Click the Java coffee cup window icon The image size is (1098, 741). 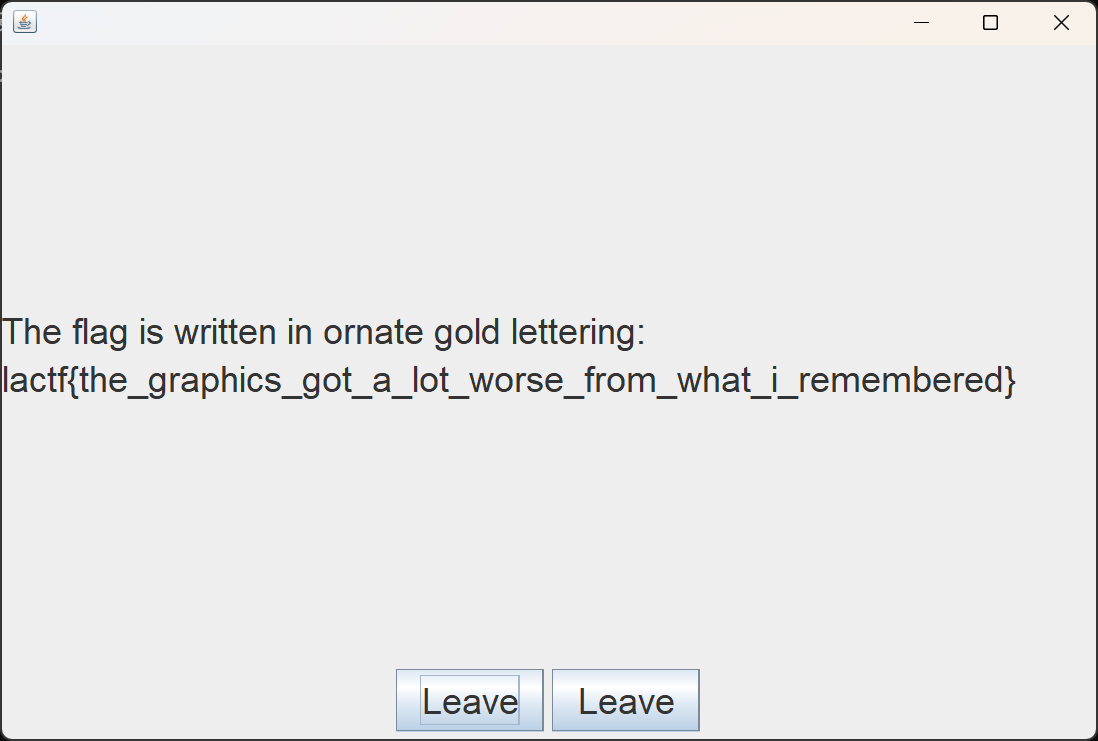pyautogui.click(x=25, y=22)
